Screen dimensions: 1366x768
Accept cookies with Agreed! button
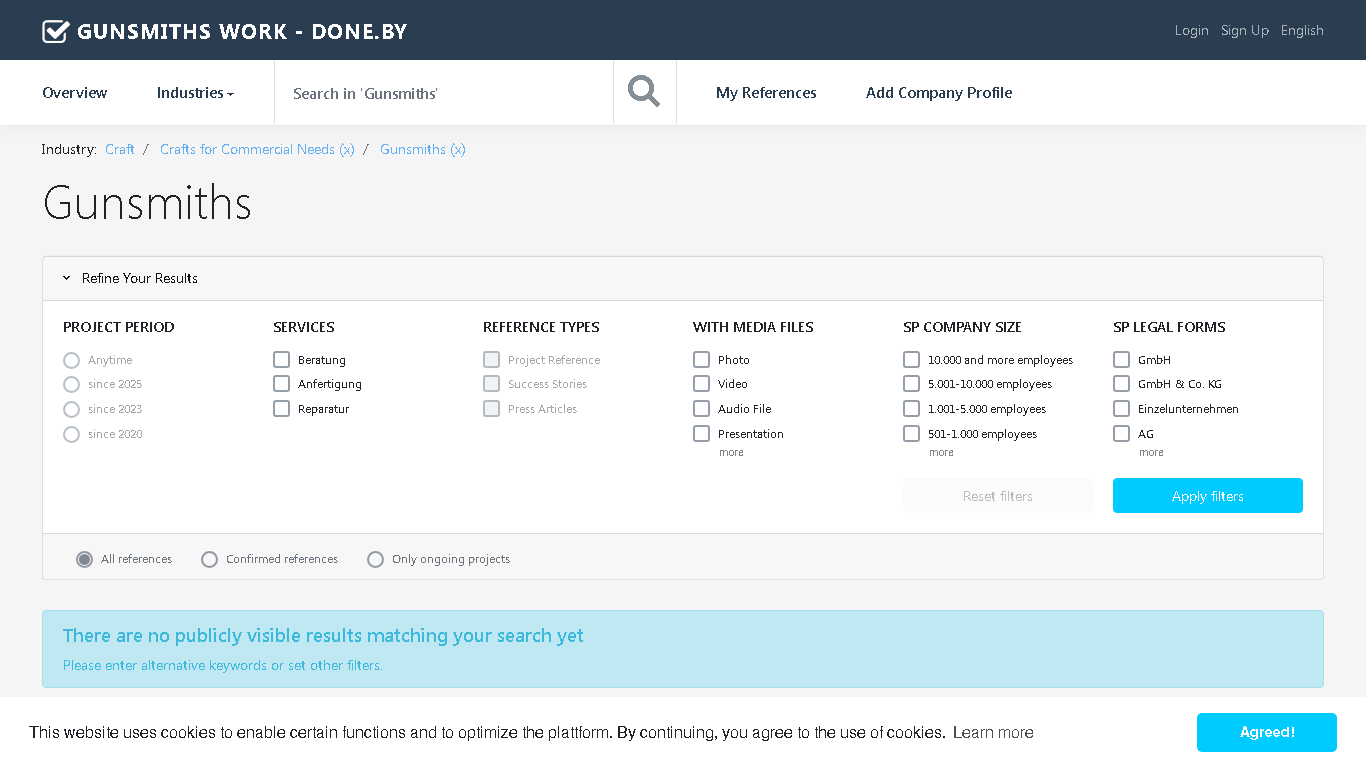click(1267, 733)
